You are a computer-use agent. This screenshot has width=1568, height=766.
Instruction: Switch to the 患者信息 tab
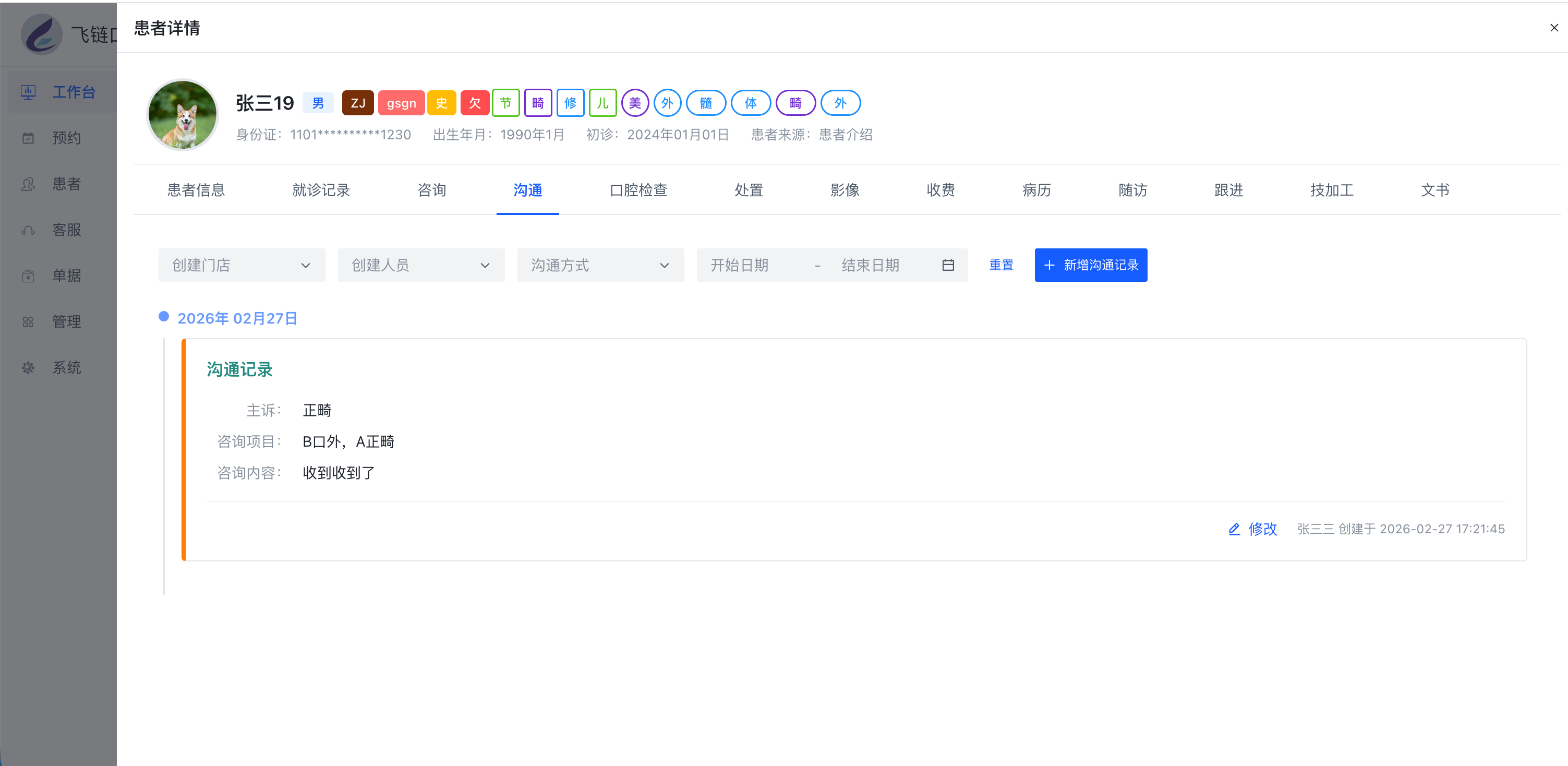click(x=196, y=190)
